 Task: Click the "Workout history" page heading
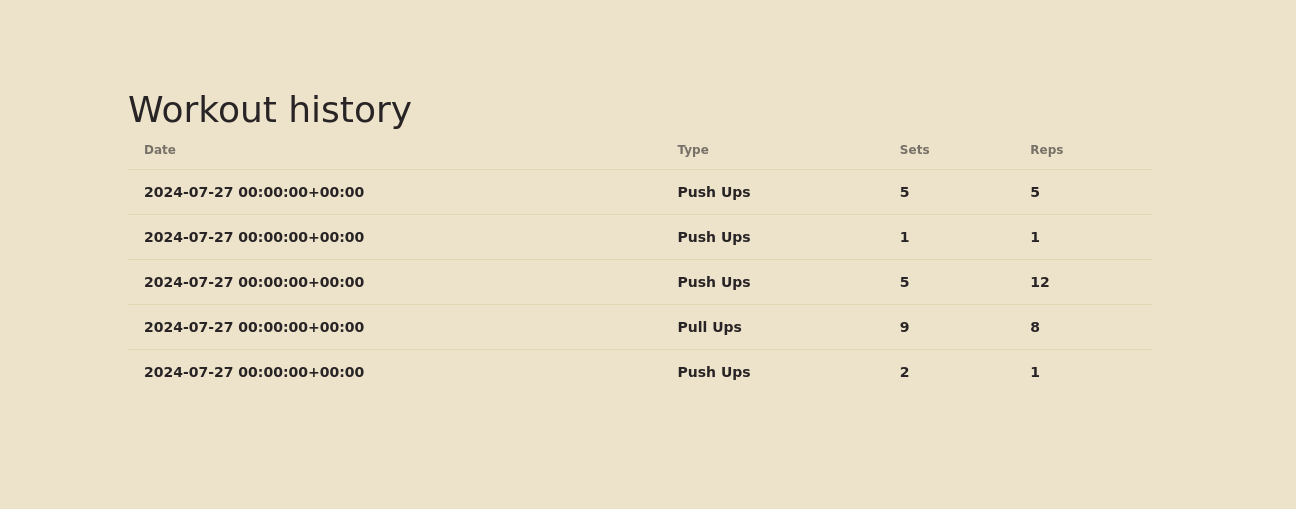269,110
